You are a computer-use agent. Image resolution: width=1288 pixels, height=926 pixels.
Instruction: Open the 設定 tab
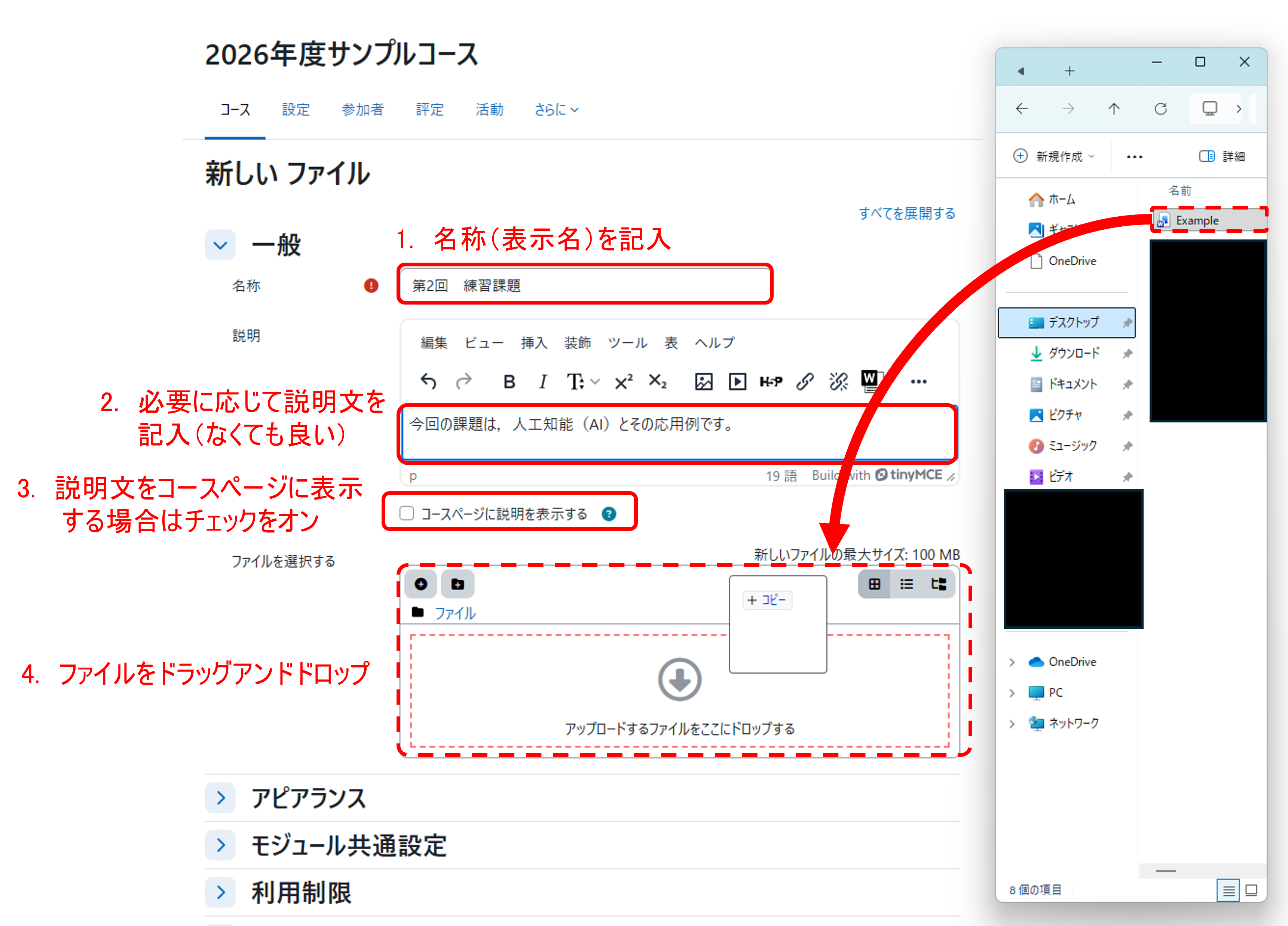[x=296, y=110]
